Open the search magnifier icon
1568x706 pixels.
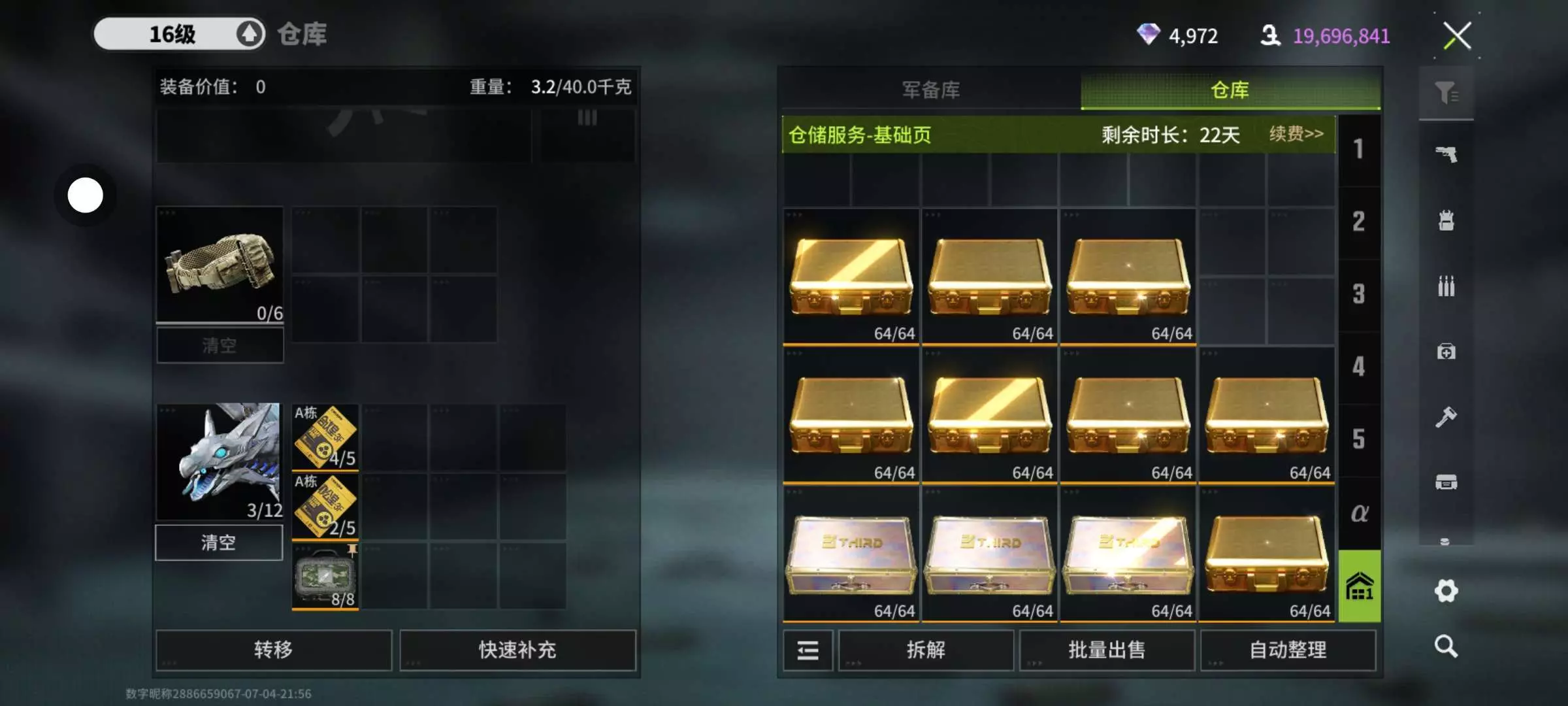pyautogui.click(x=1446, y=646)
